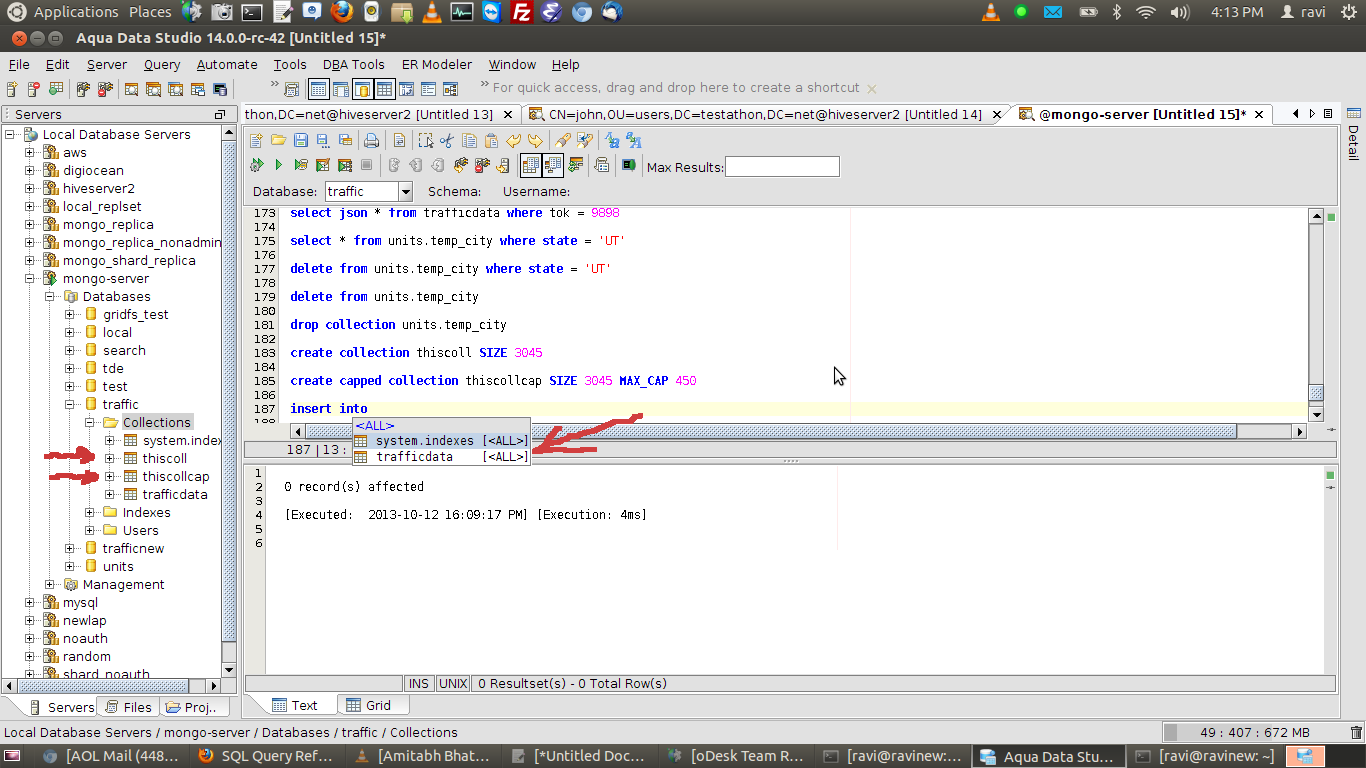This screenshot has height=768, width=1366.
Task: Click the Select All dashed rectangle icon
Action: 425,140
